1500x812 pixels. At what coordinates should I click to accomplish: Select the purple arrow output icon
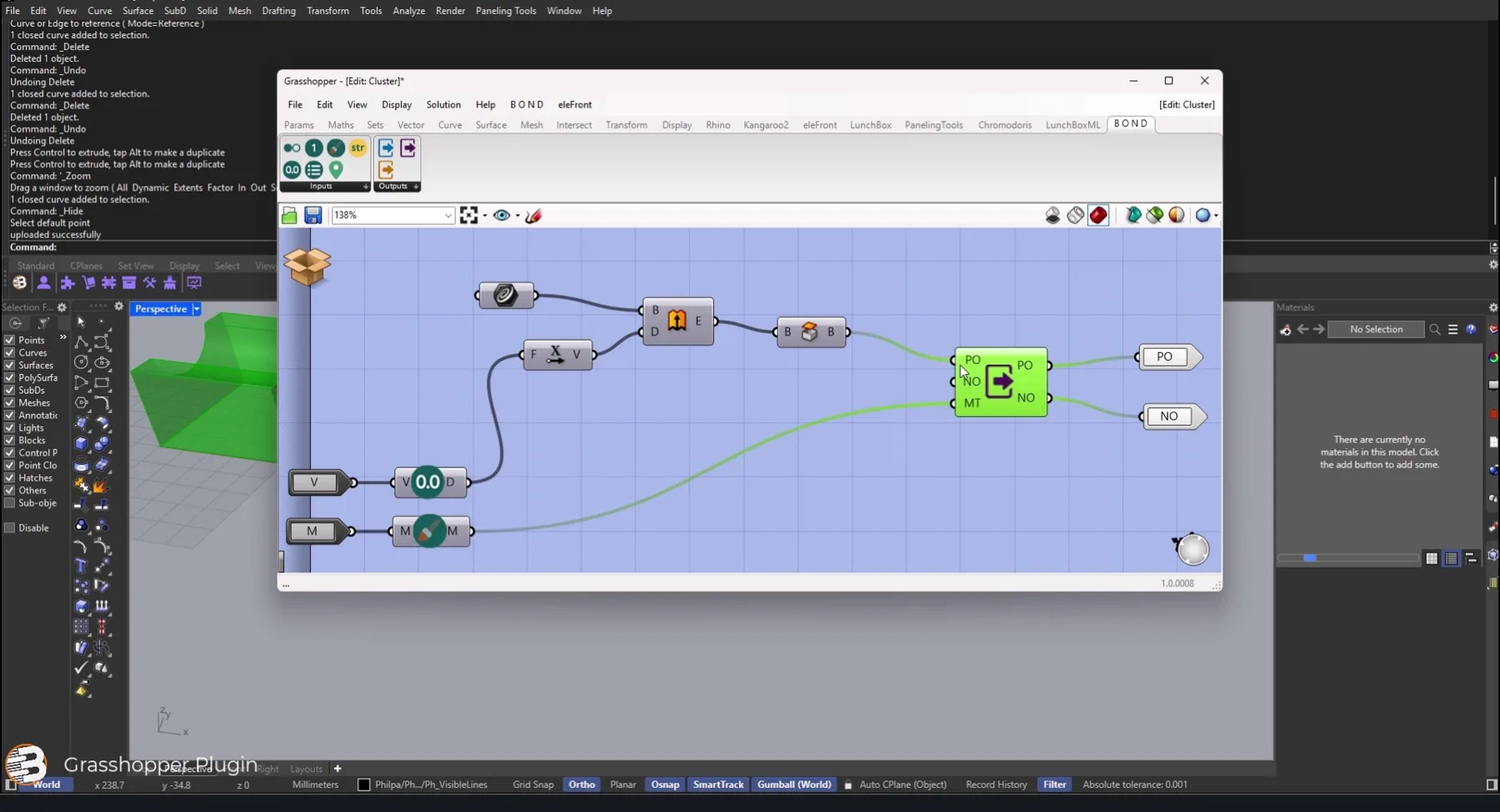tap(408, 148)
